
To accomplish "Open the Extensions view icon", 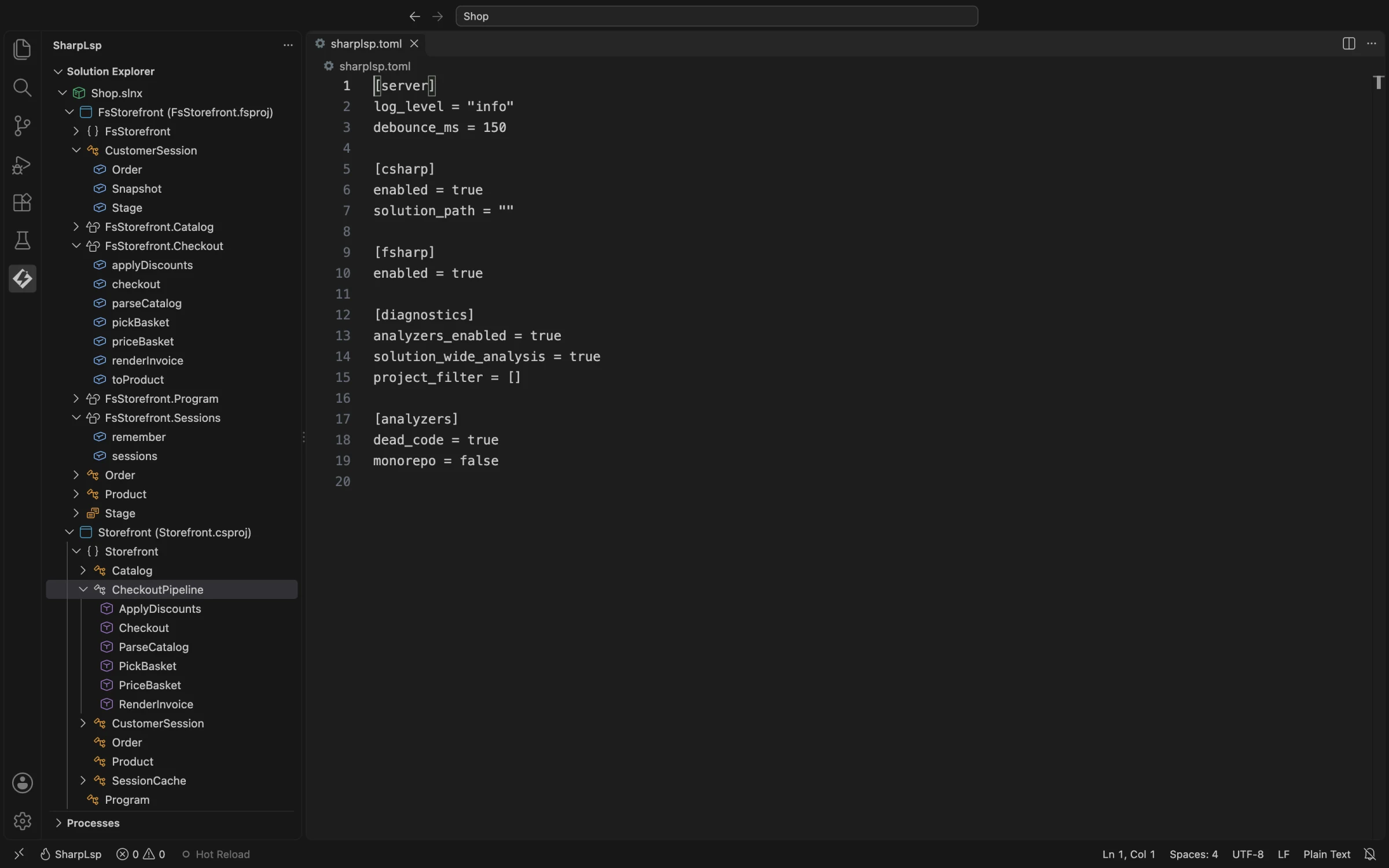I will 22,203.
